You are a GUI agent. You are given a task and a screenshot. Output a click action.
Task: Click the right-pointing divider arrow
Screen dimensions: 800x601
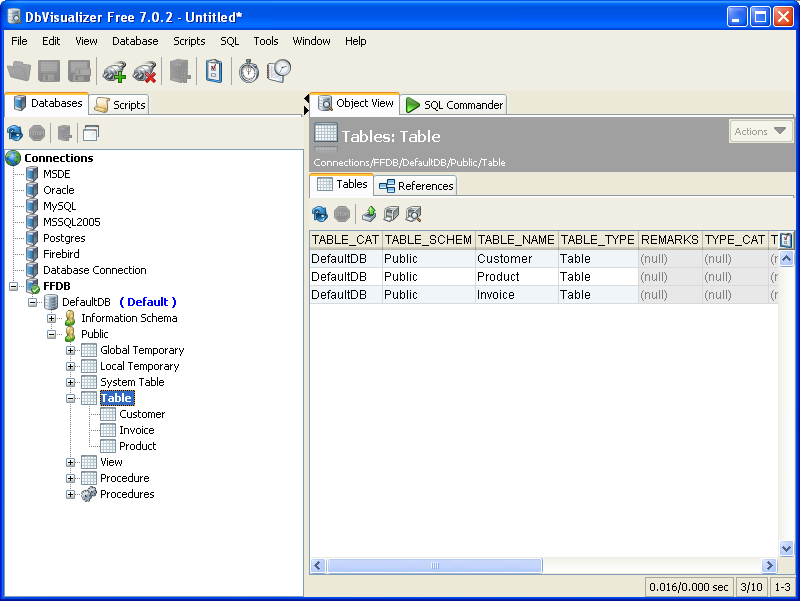pos(306,110)
